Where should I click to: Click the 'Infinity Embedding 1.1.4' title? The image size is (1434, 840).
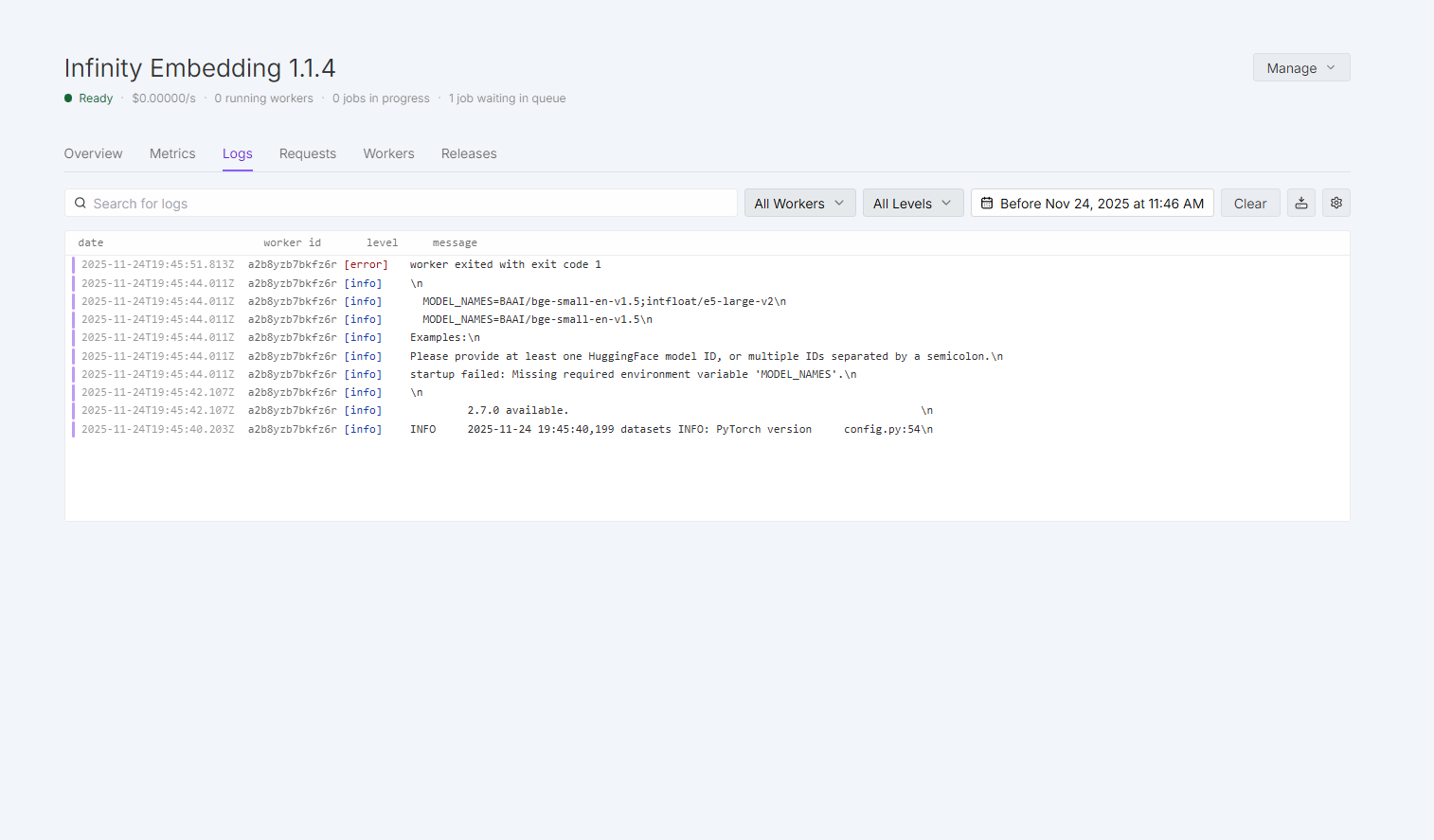click(x=200, y=68)
